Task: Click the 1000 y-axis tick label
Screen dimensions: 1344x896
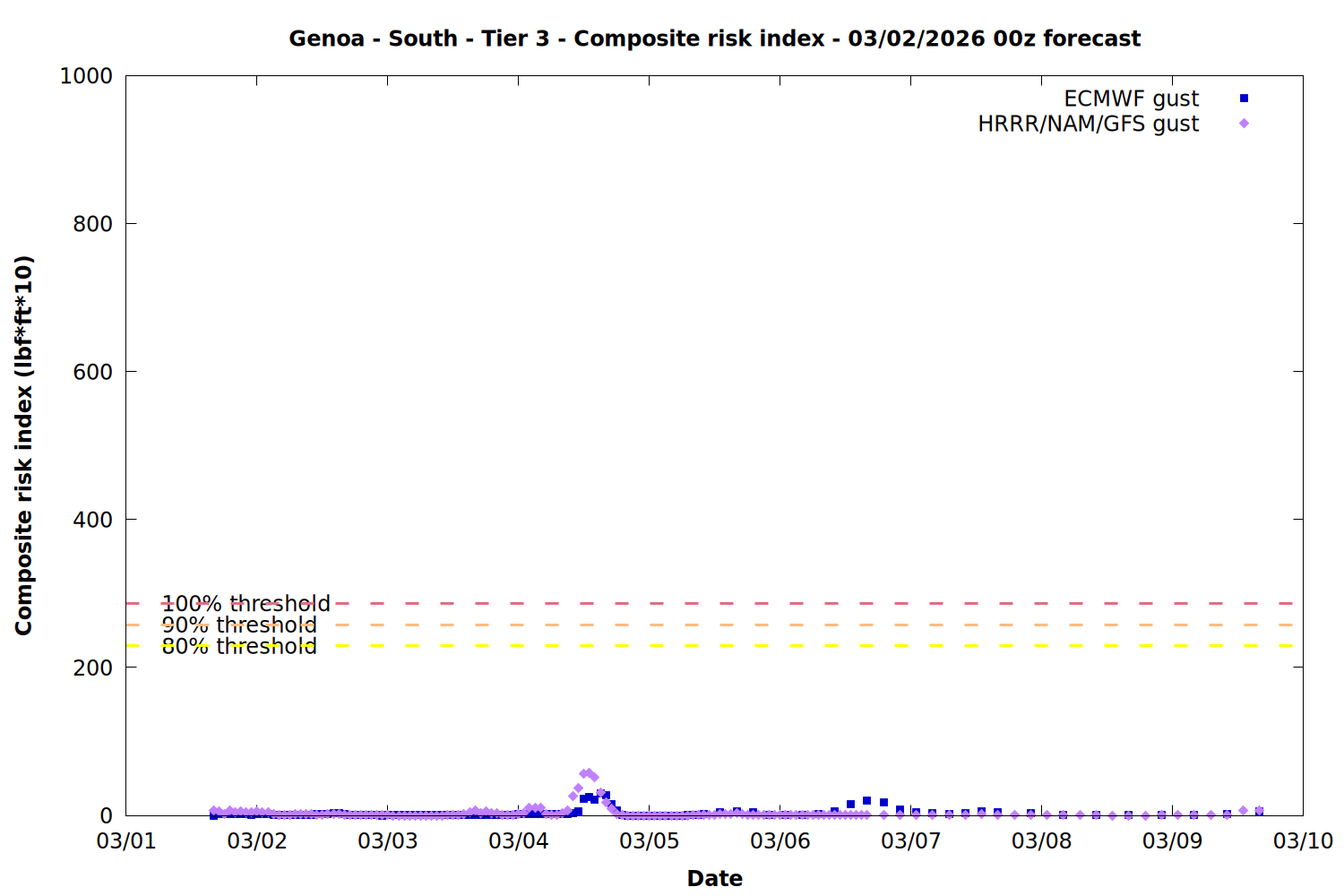Action: point(86,76)
